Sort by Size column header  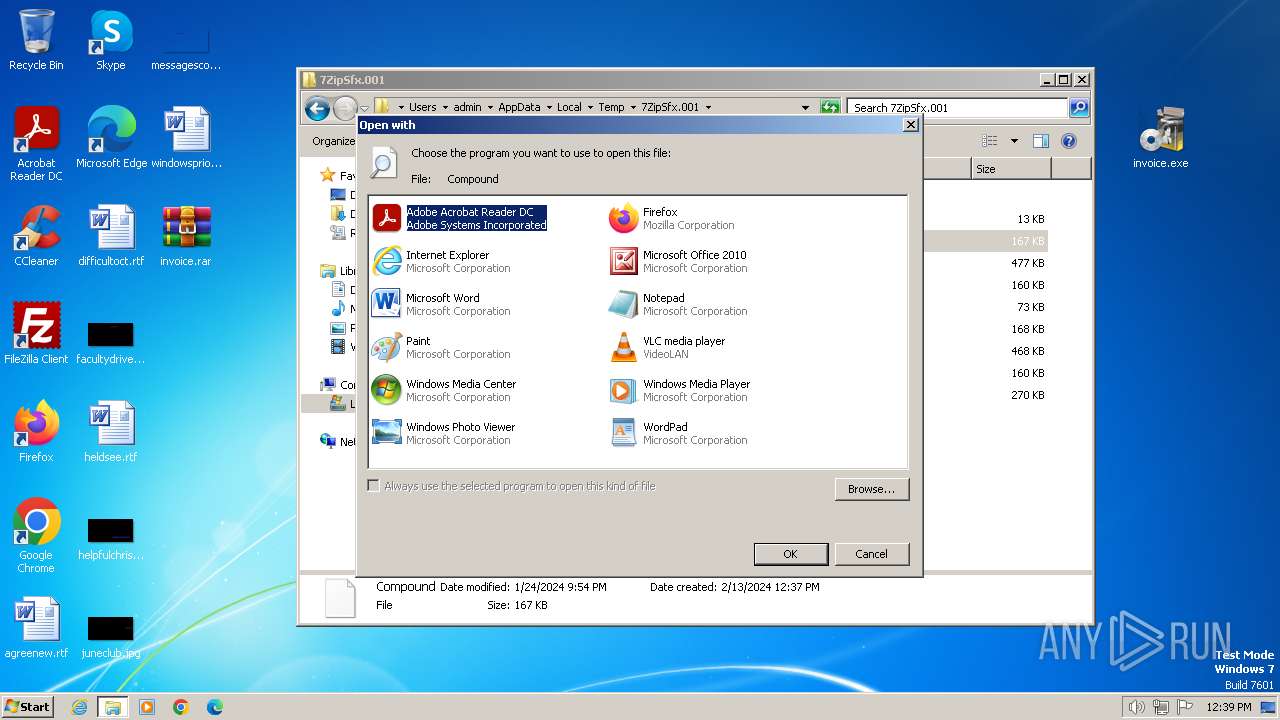pos(1011,169)
